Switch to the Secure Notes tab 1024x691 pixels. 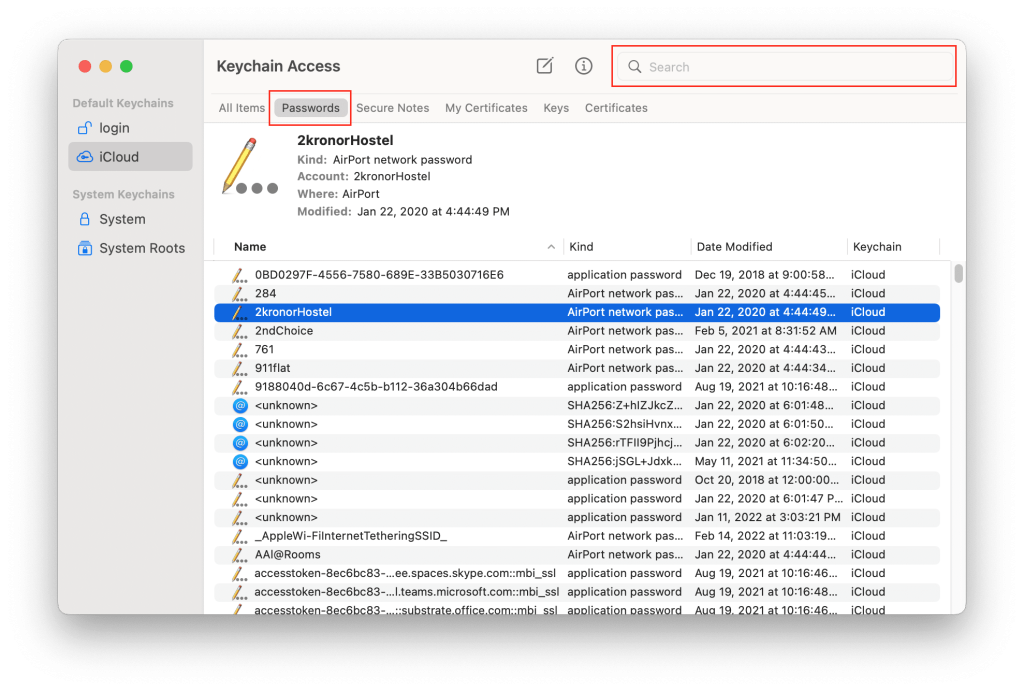pos(392,108)
